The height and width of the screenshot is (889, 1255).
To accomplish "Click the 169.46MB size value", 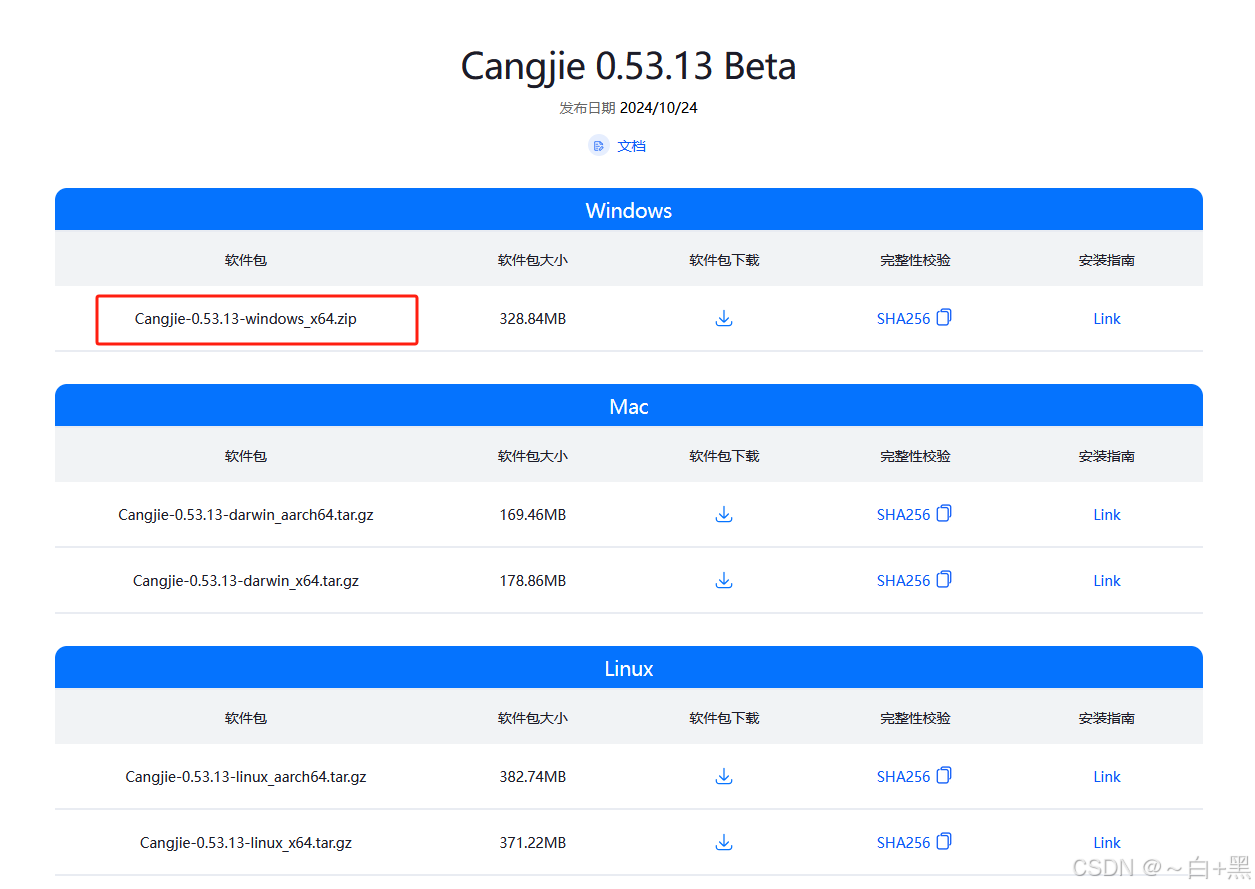I will click(x=533, y=515).
